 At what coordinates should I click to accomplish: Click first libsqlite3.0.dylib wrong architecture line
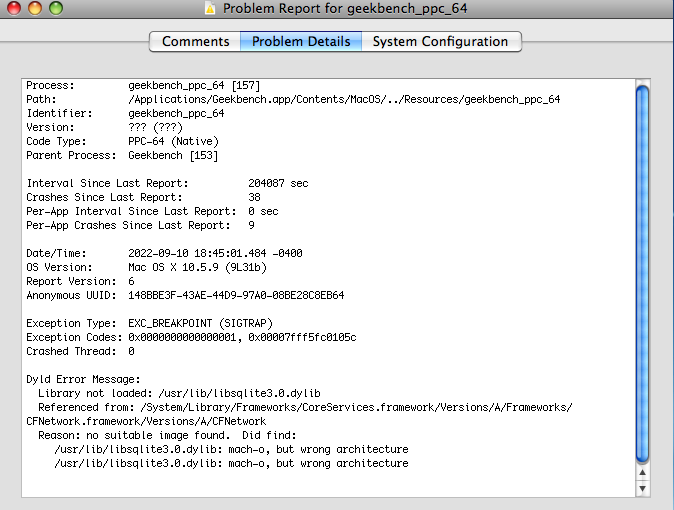point(231,449)
